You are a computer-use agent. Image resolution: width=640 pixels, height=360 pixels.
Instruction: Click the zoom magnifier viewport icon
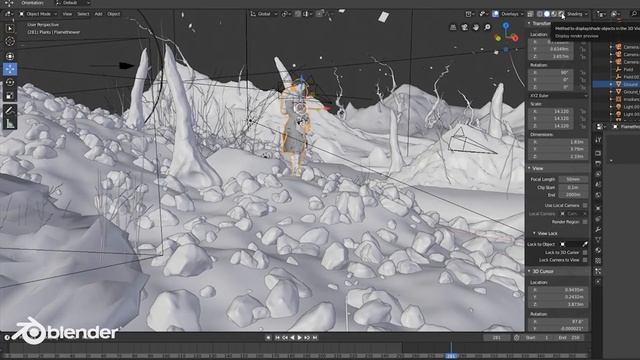(487, 27)
